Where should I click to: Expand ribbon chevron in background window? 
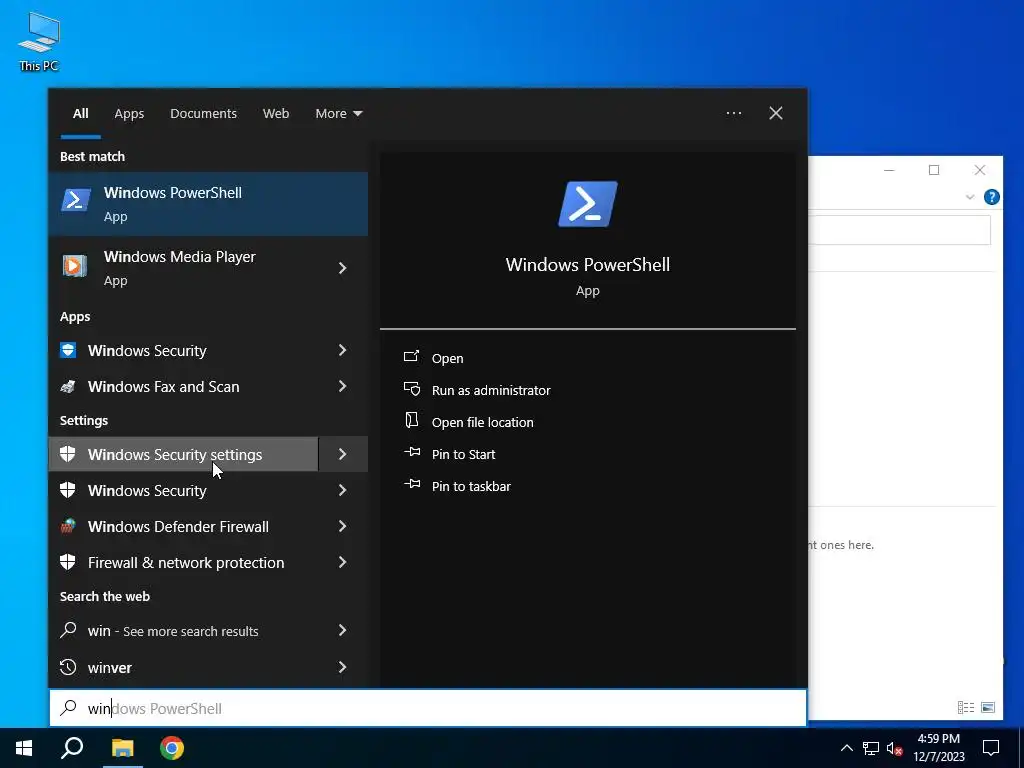[x=970, y=197]
